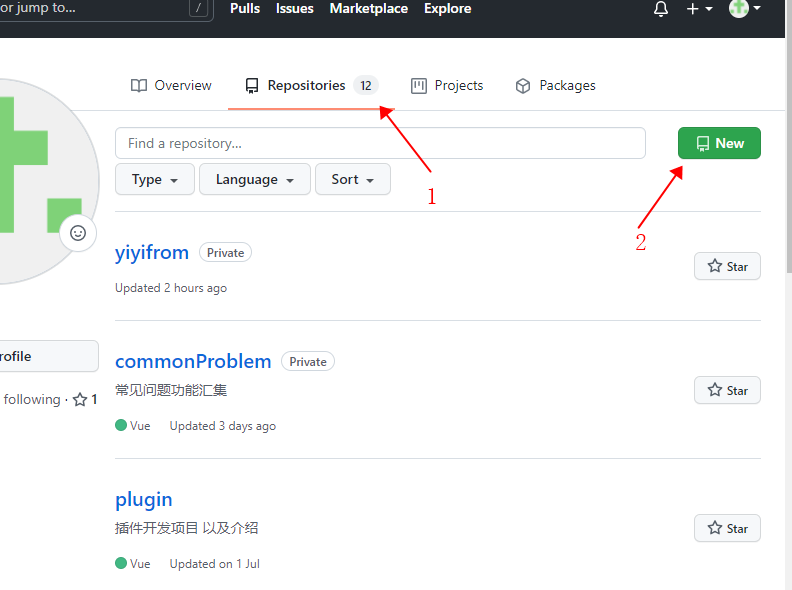Click the green Vue language dot for commonProblem
The image size is (792, 590).
[x=121, y=425]
